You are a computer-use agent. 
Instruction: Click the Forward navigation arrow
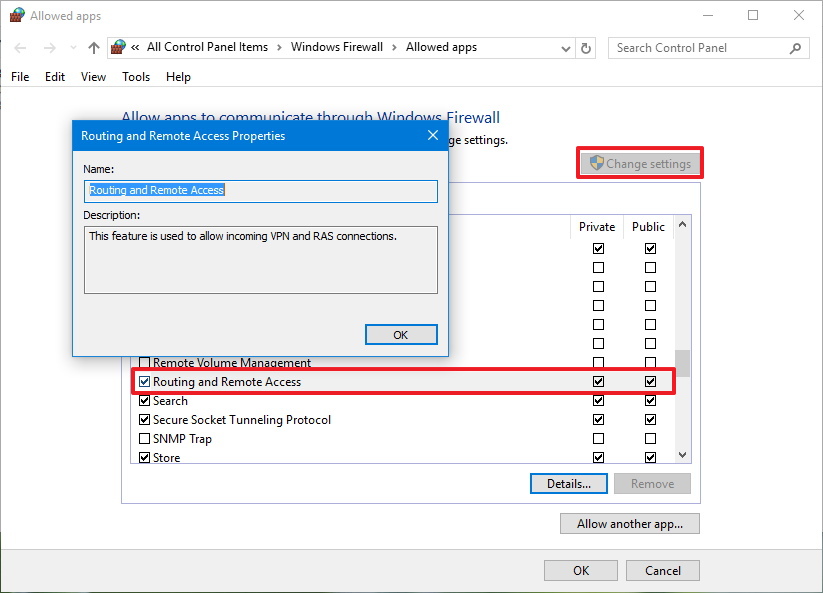pos(49,48)
